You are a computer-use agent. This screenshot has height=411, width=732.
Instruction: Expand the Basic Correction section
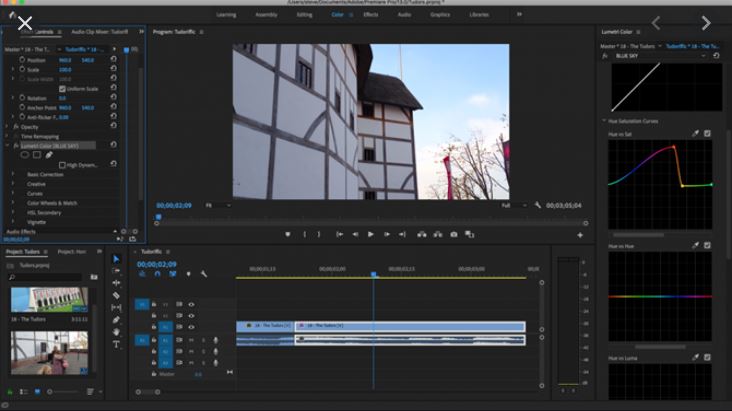click(13, 174)
